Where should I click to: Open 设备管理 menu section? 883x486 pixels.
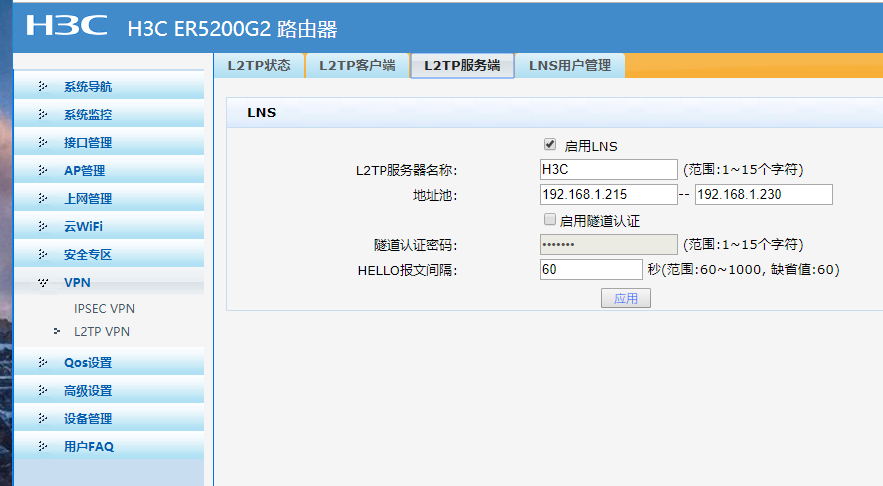pos(109,418)
